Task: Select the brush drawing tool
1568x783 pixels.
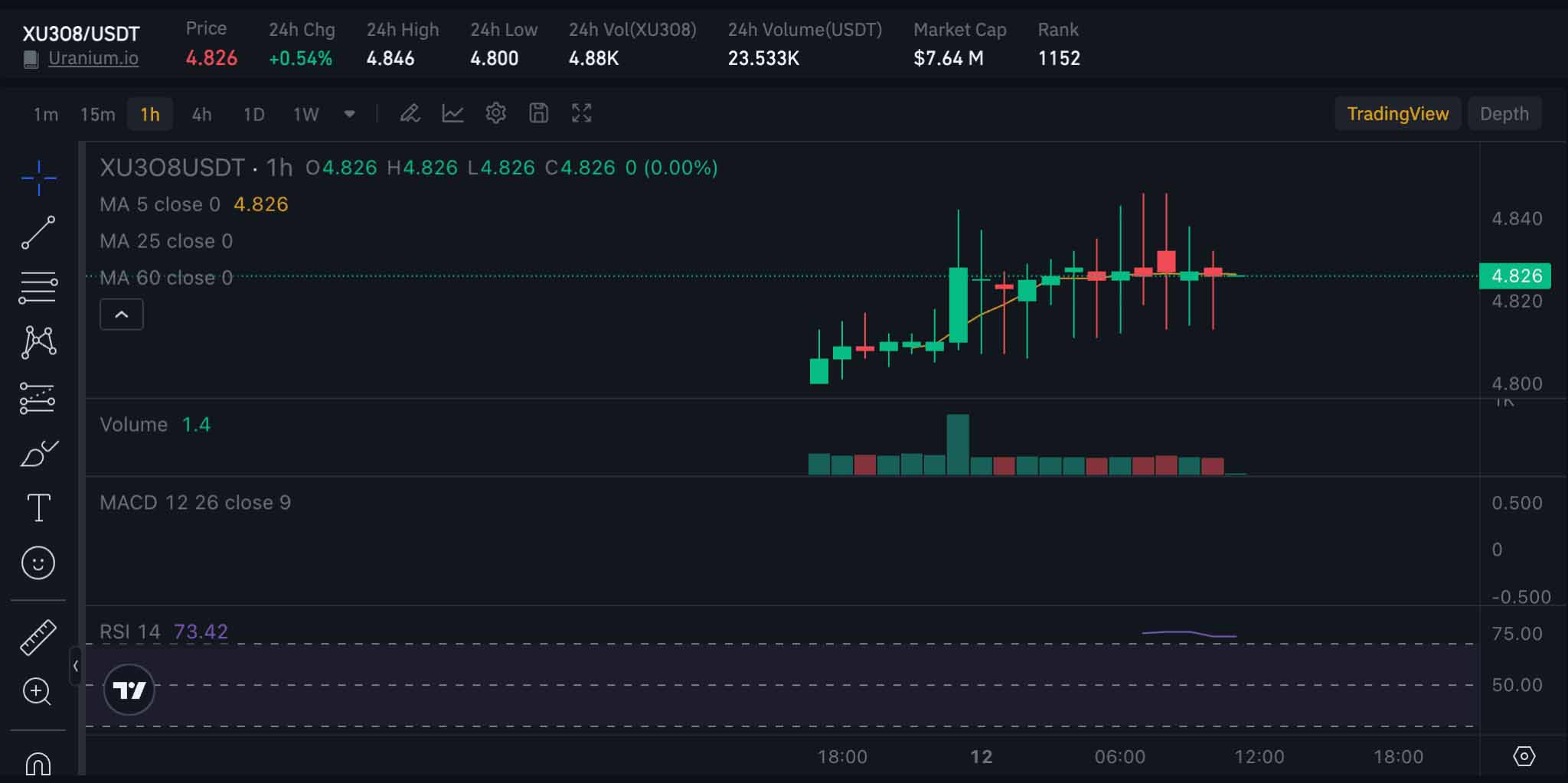Action: click(38, 453)
